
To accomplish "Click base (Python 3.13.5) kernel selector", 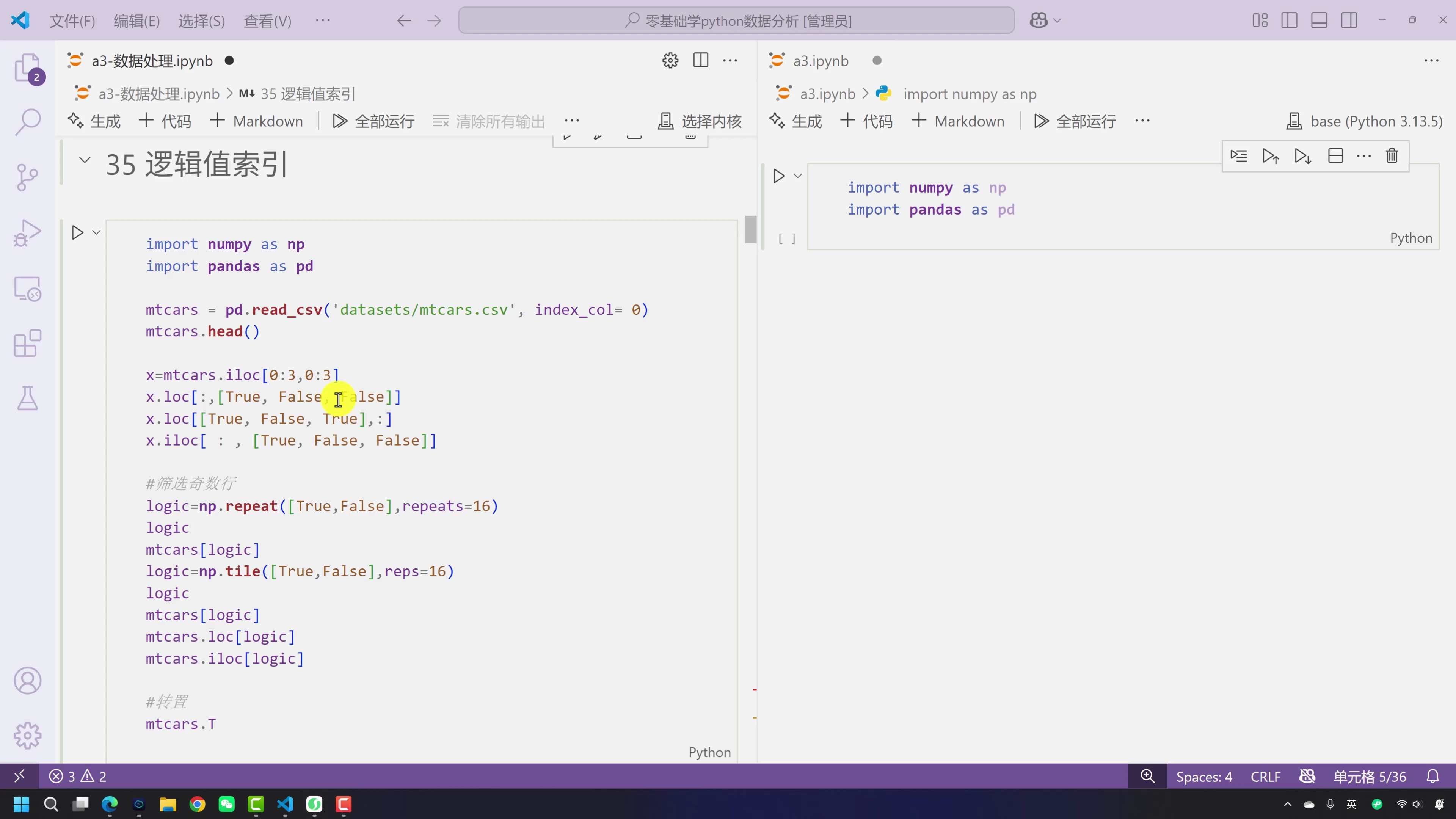I will coord(1365,121).
